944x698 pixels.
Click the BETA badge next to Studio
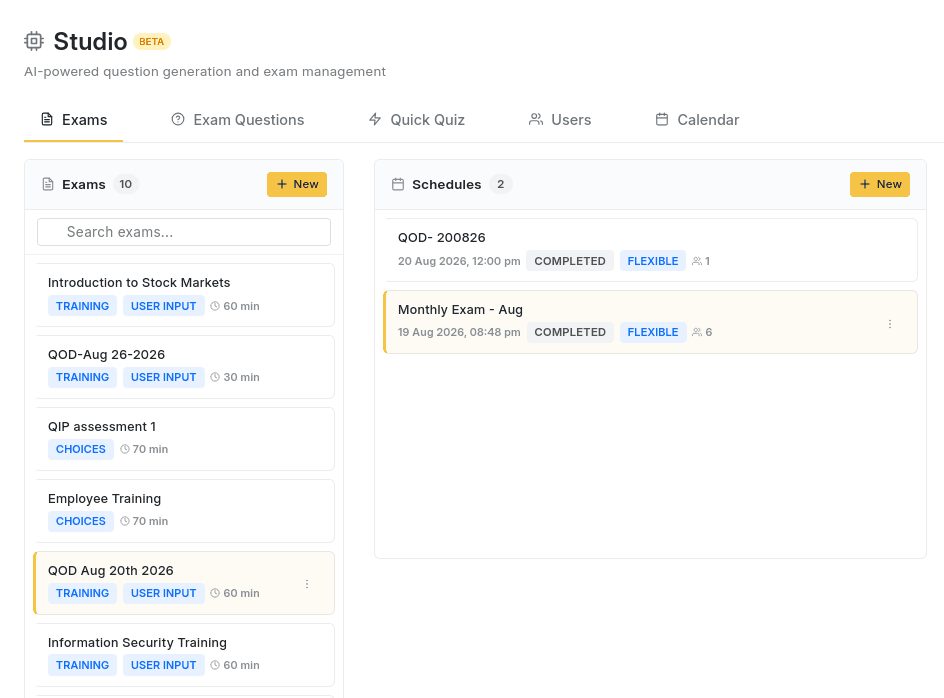click(x=152, y=42)
